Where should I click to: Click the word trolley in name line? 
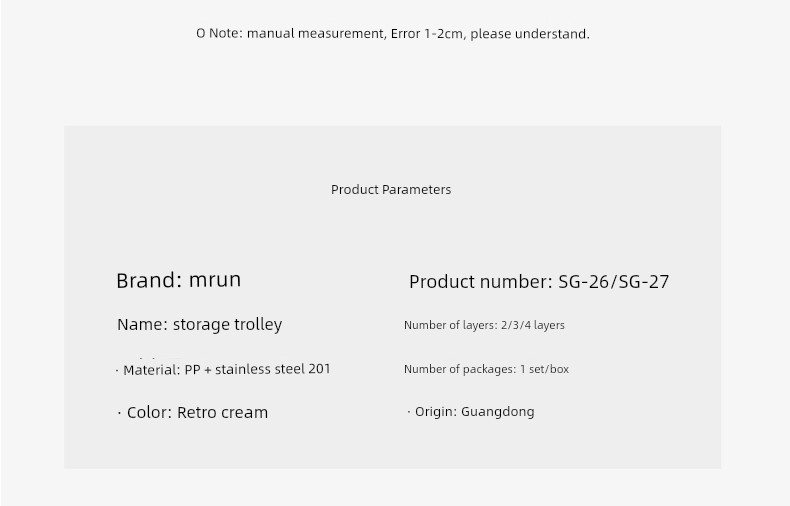(259, 324)
